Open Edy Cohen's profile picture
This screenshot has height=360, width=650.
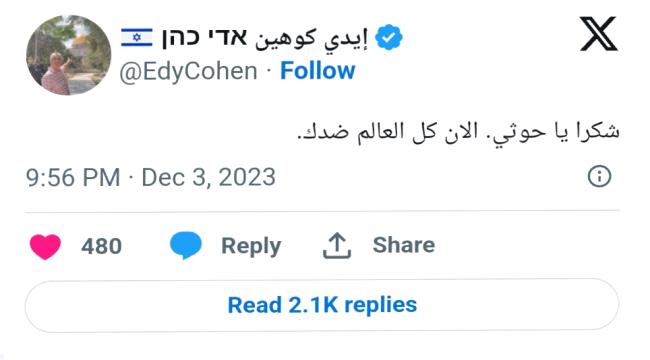point(68,55)
